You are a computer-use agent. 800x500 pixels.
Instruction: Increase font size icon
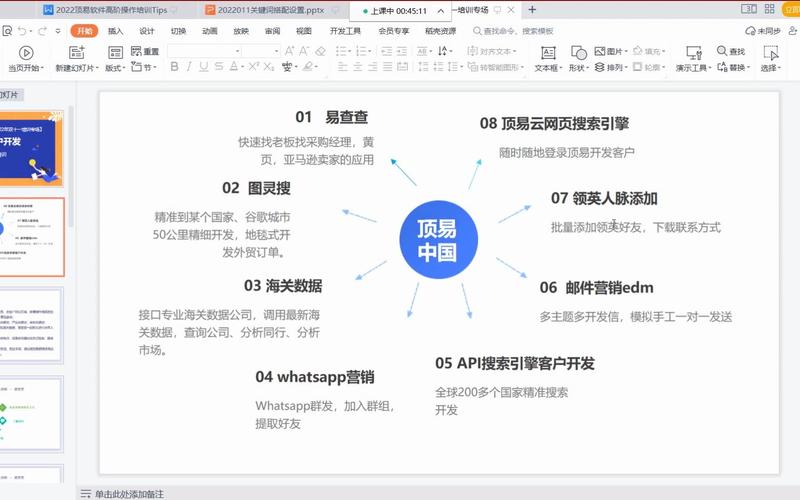289,51
